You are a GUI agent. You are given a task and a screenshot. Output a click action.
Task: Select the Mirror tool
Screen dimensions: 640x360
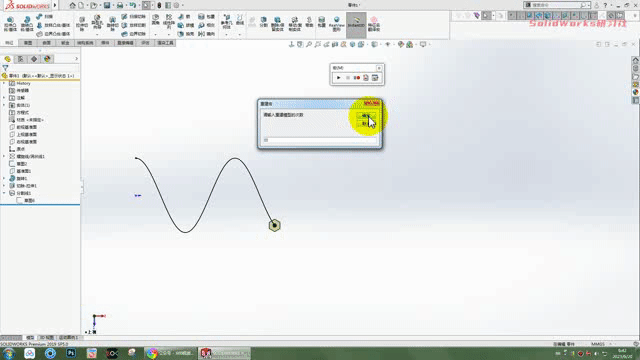pos(207,34)
